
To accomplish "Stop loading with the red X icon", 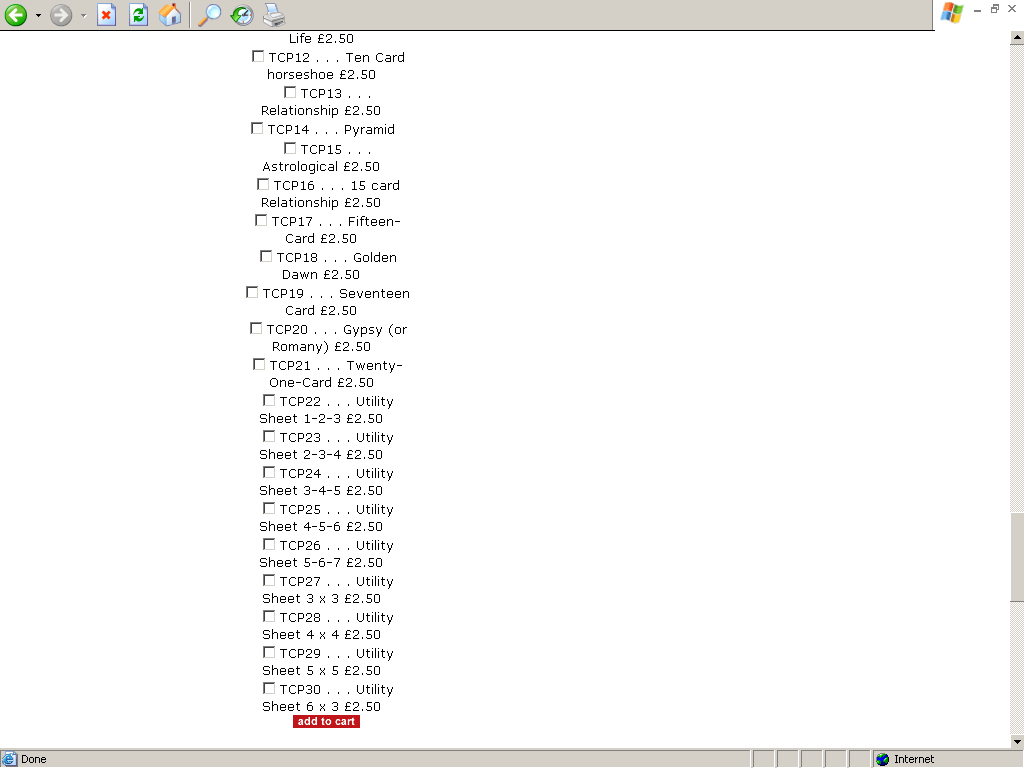I will tap(107, 15).
